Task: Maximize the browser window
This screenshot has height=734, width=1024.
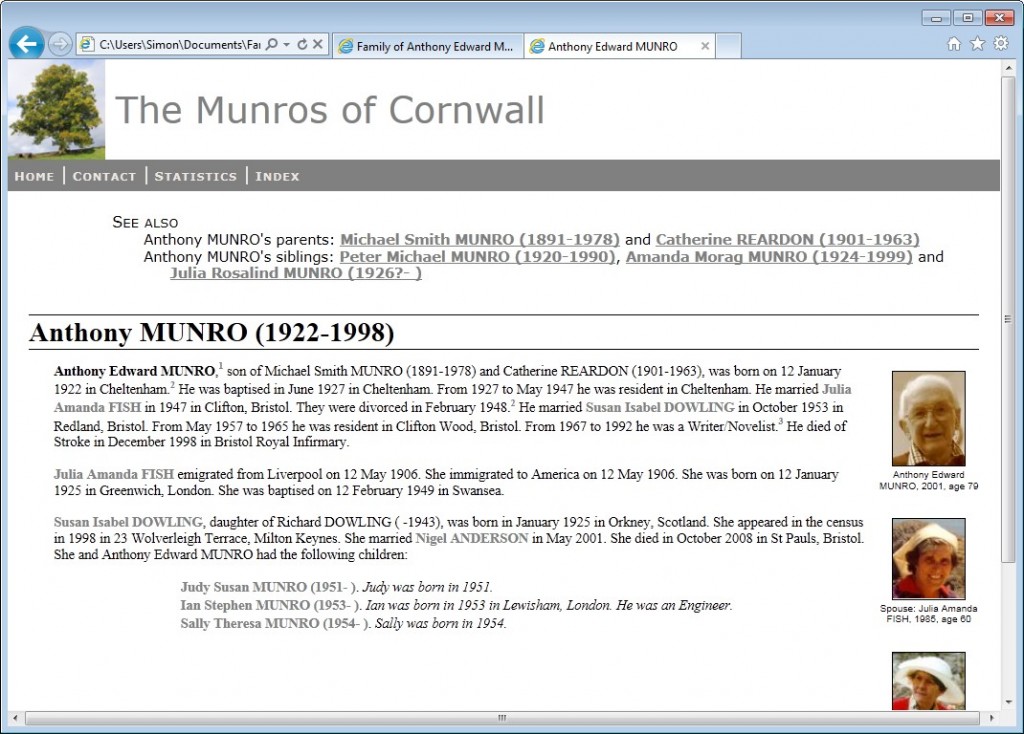Action: point(967,18)
